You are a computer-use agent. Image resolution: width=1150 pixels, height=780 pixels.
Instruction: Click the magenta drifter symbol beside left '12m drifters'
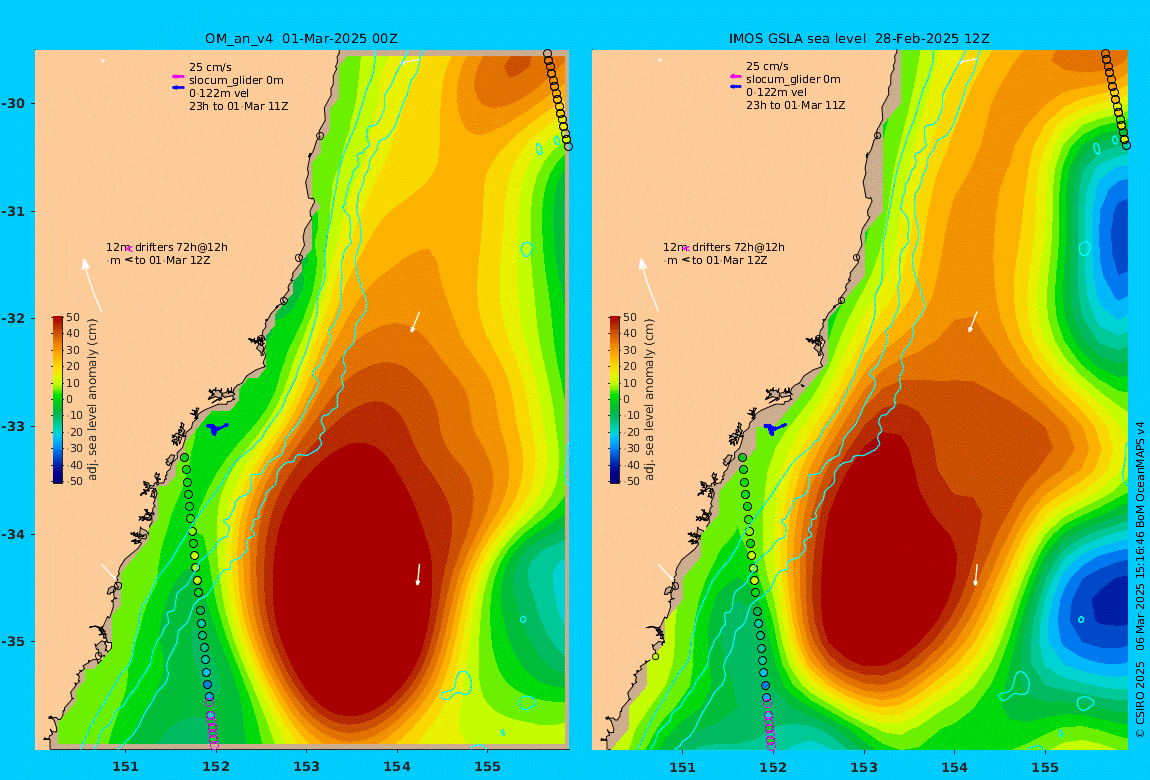coord(128,249)
